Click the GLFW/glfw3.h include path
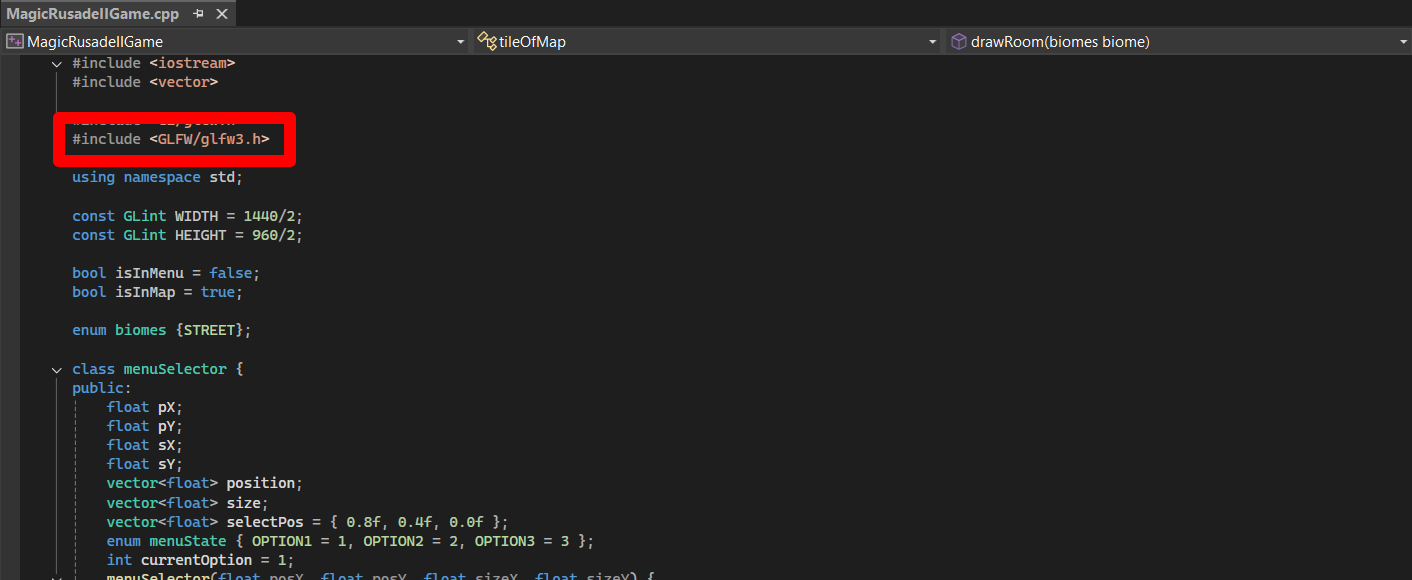1412x580 pixels. tap(213, 139)
